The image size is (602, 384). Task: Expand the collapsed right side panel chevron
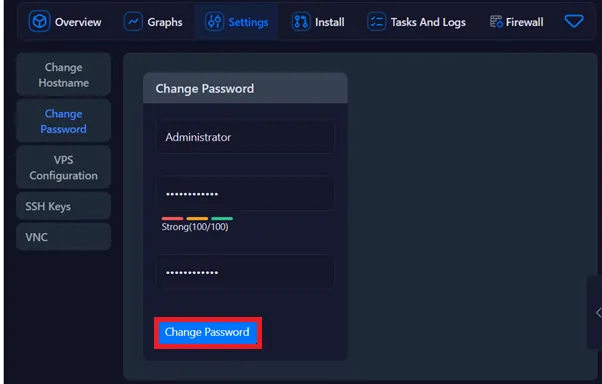point(598,313)
